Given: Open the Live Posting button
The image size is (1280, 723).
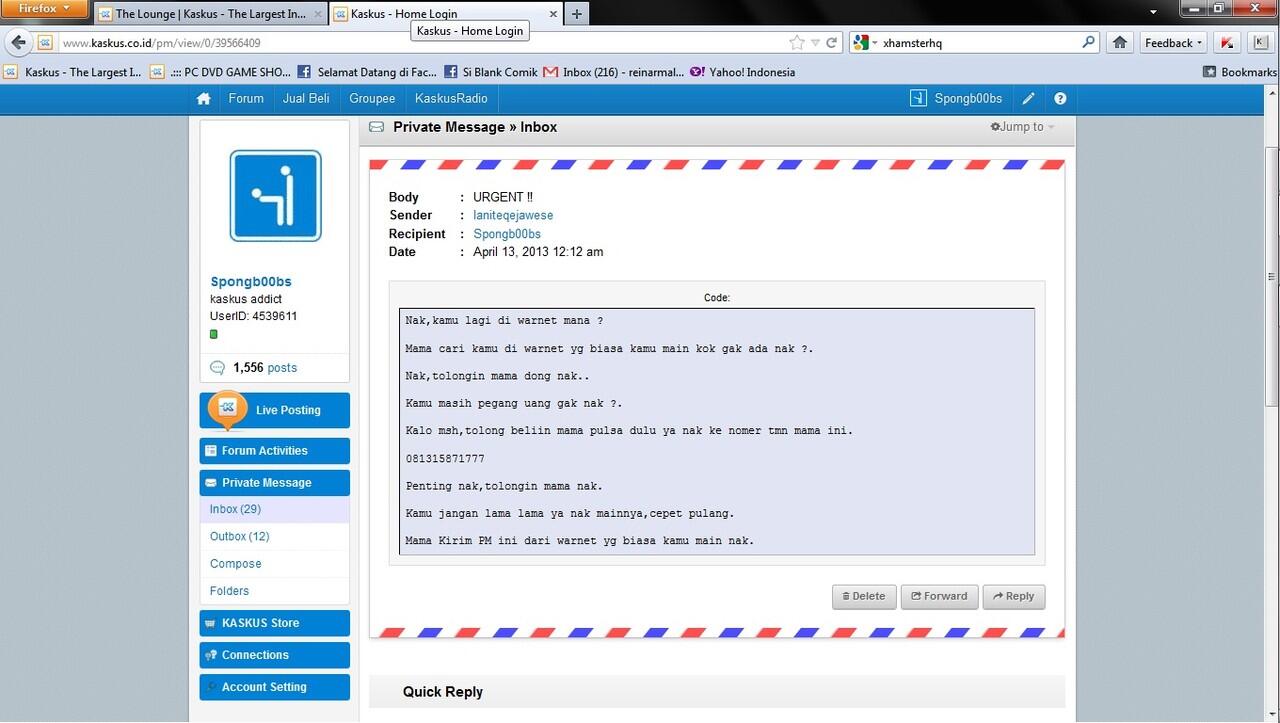Looking at the screenshot, I should coord(275,410).
